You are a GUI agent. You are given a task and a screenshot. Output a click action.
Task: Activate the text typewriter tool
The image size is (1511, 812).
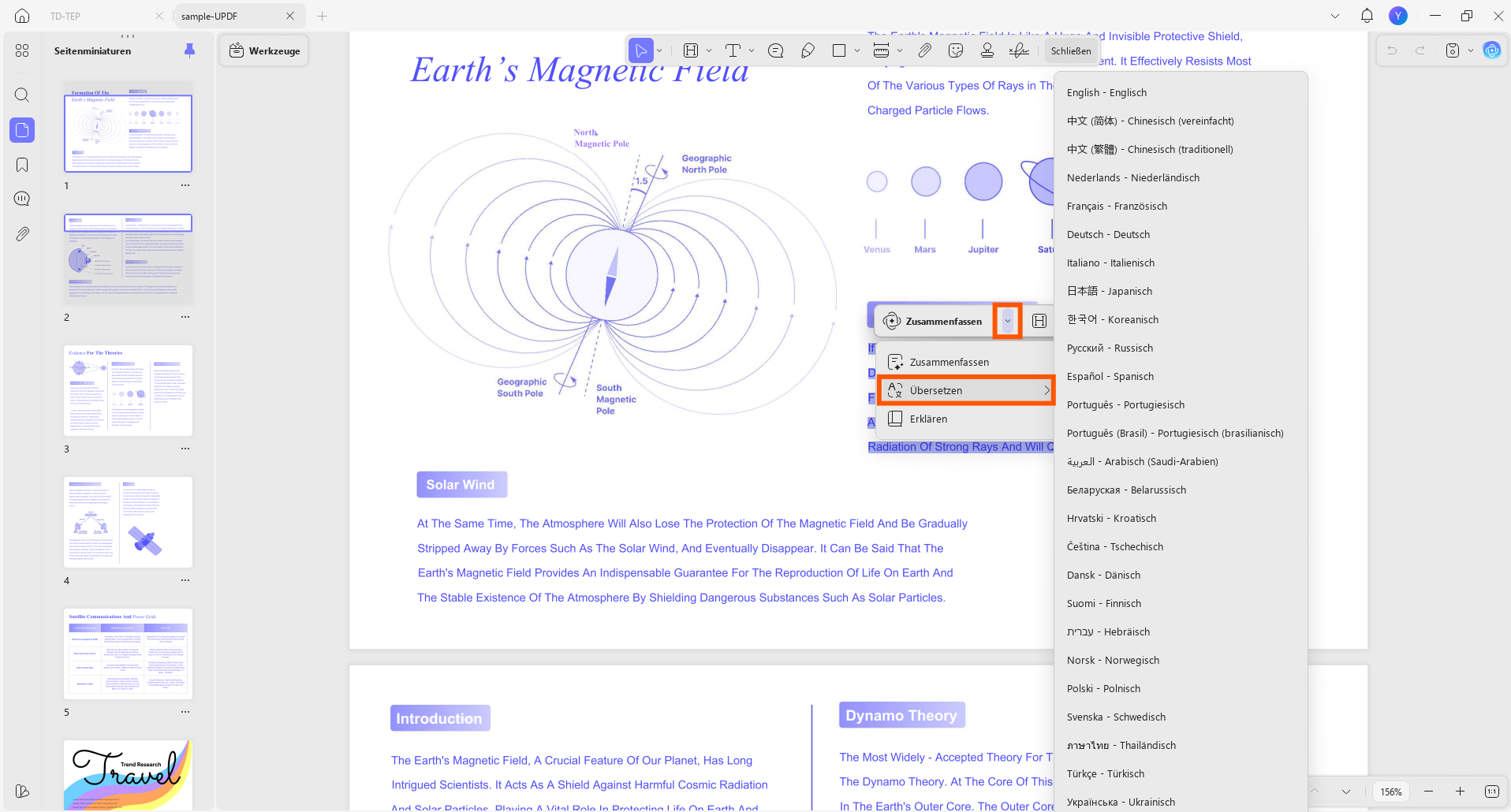coord(733,50)
